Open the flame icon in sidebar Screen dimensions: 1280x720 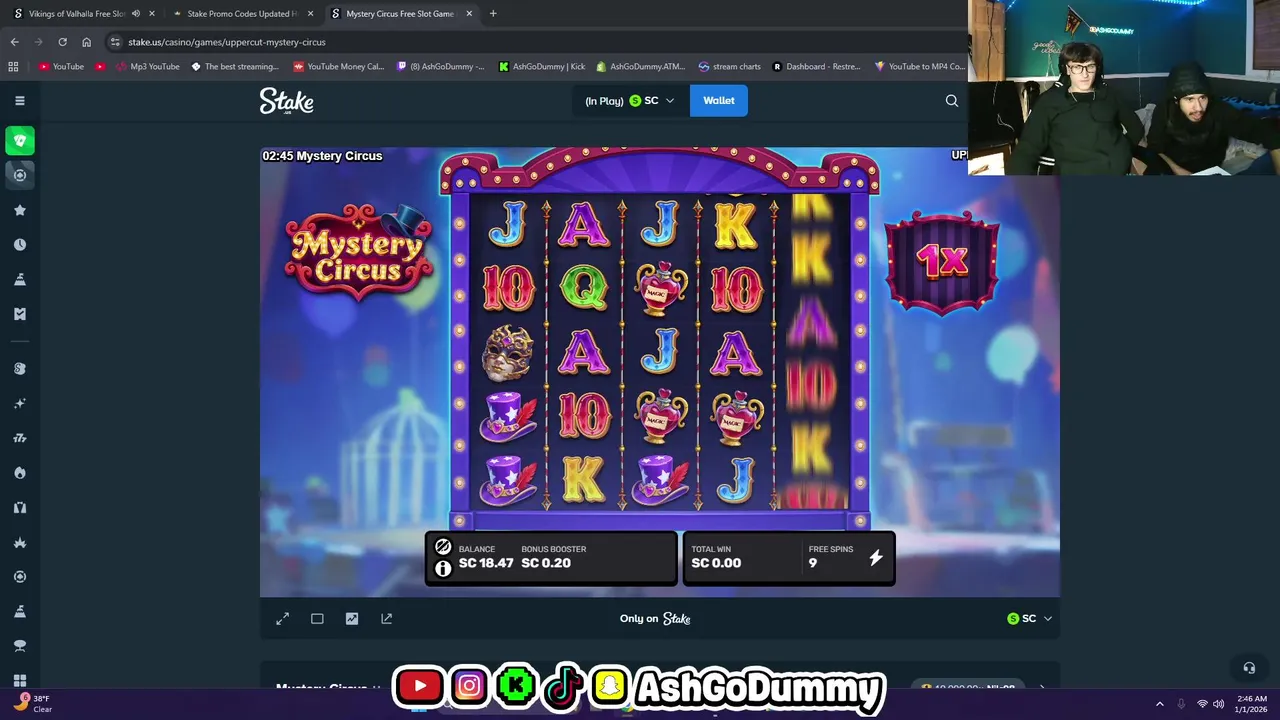point(19,473)
